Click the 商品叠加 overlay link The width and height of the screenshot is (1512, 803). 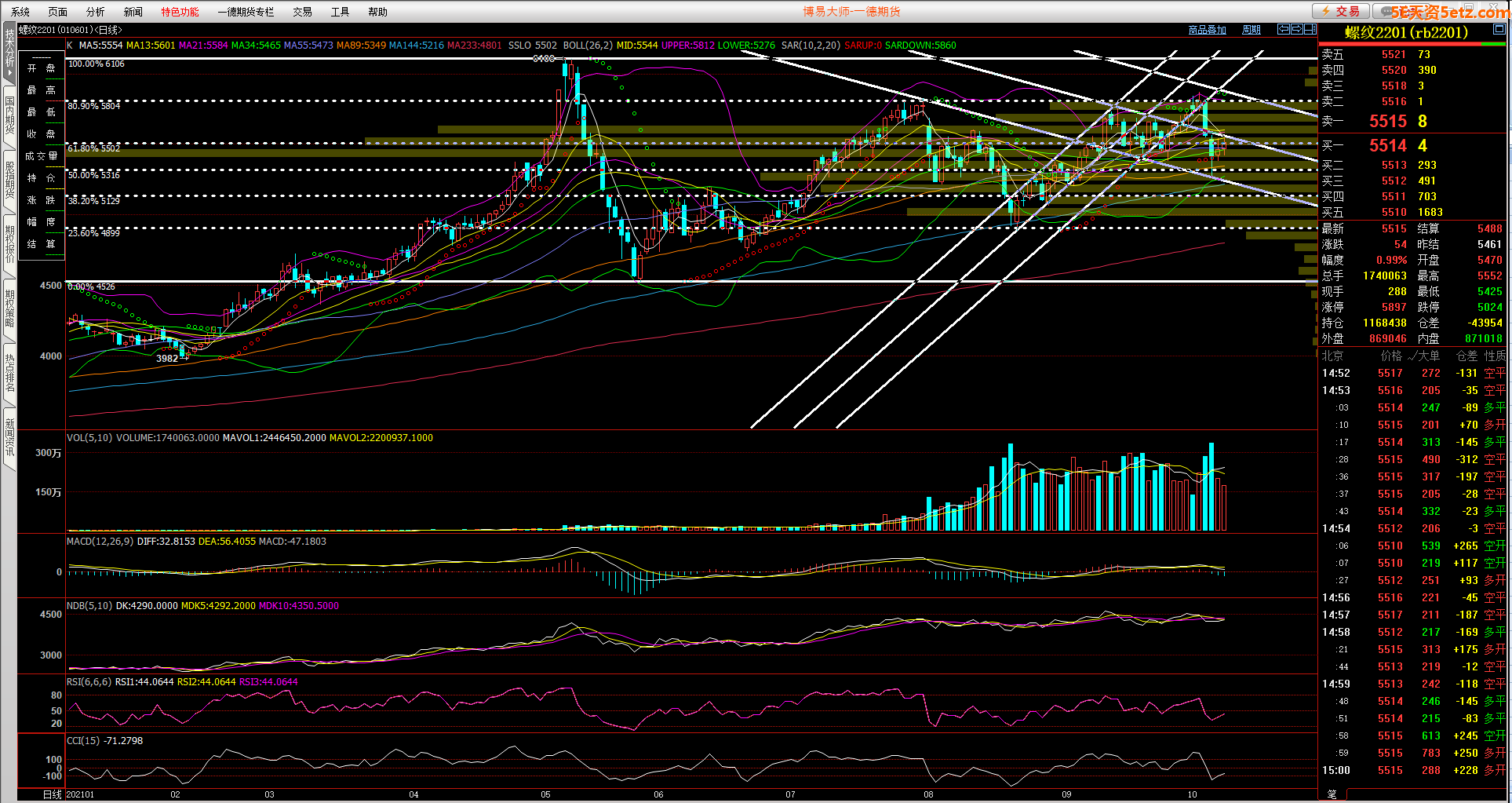click(x=1207, y=30)
